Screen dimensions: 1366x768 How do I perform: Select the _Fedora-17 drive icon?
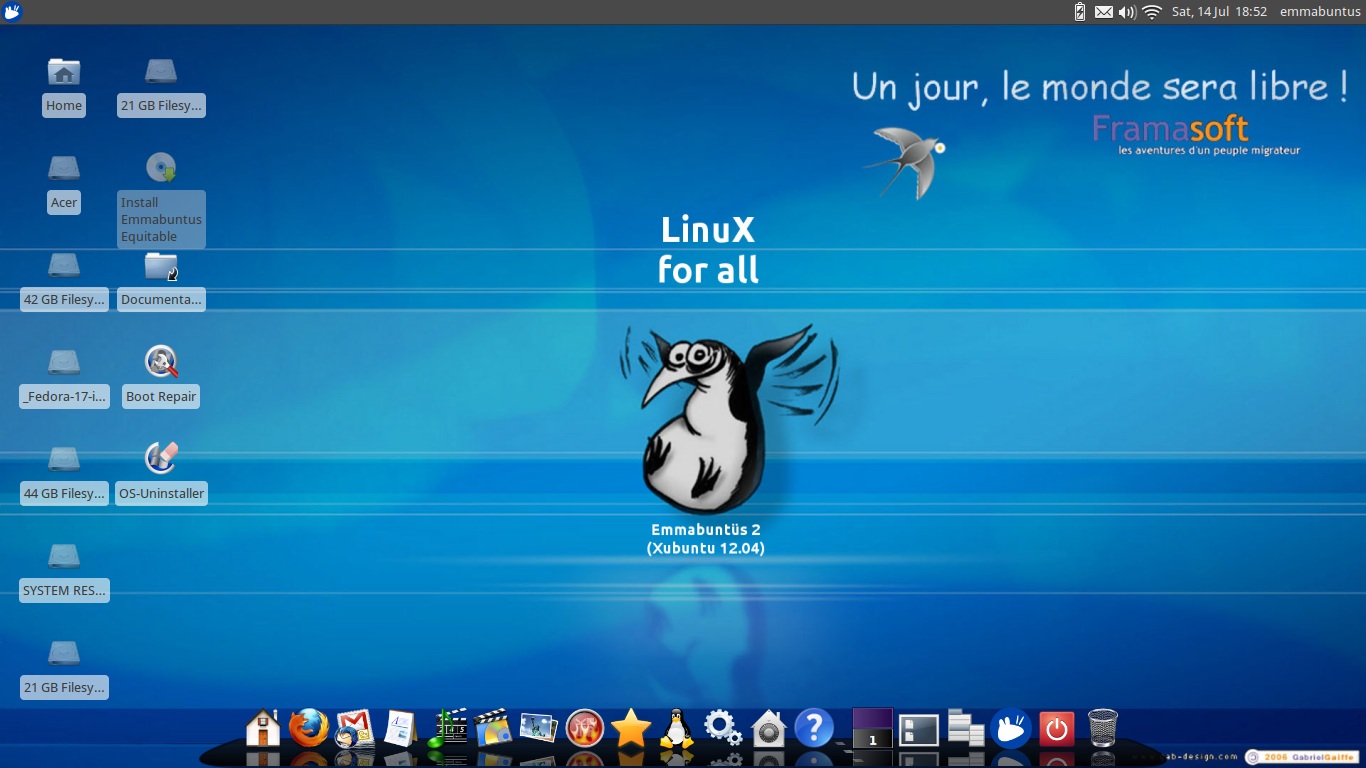(63, 362)
